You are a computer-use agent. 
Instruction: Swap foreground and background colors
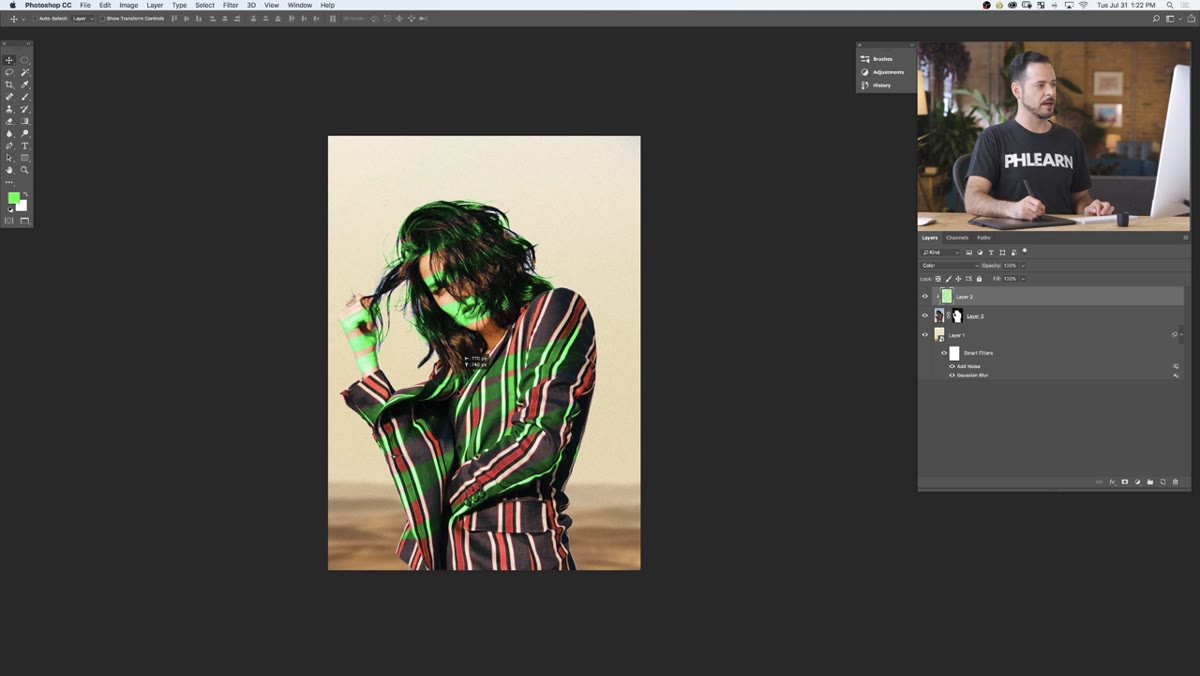point(25,194)
